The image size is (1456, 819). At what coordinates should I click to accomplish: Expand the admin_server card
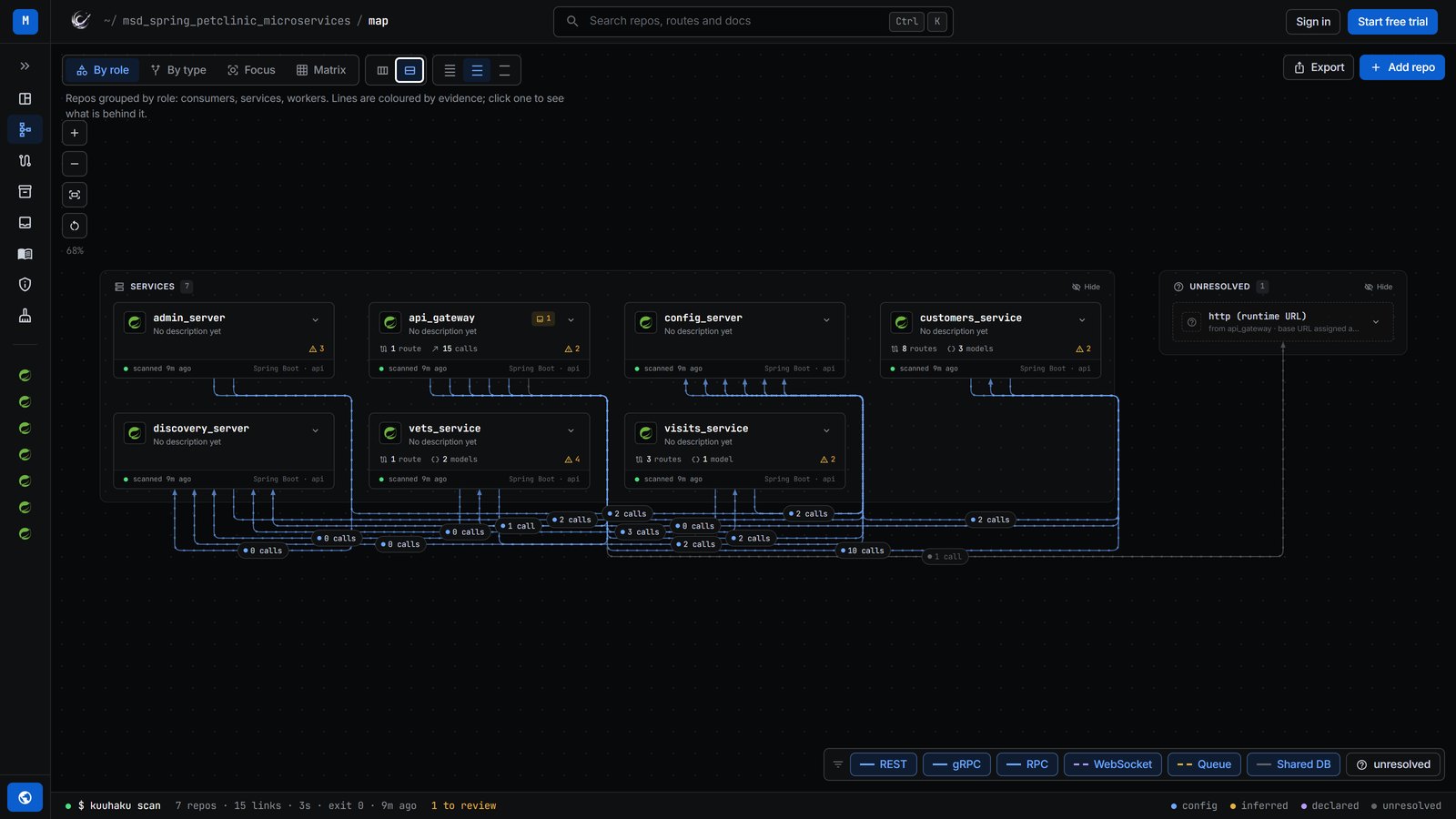point(316,320)
